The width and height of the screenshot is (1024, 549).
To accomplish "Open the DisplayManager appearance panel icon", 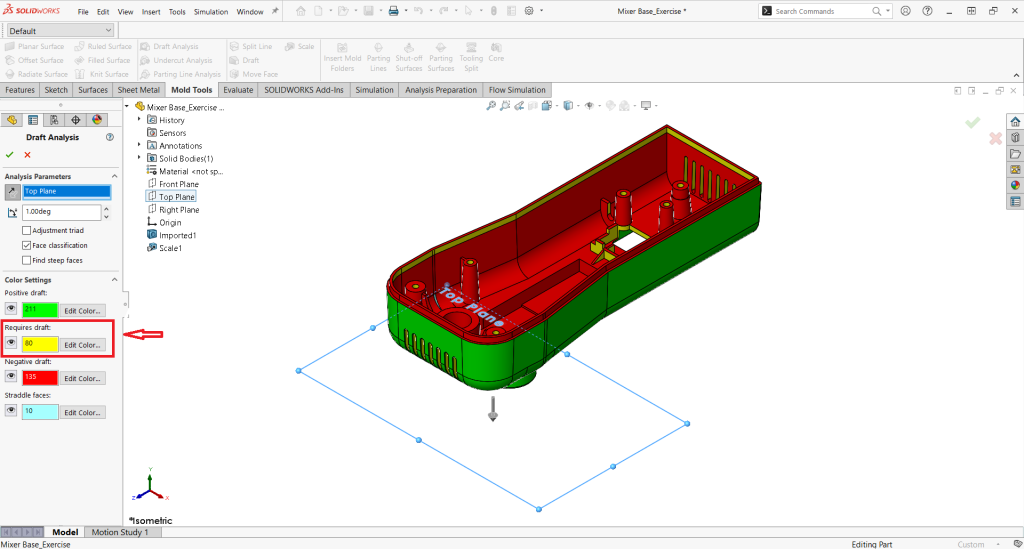I will tap(97, 120).
